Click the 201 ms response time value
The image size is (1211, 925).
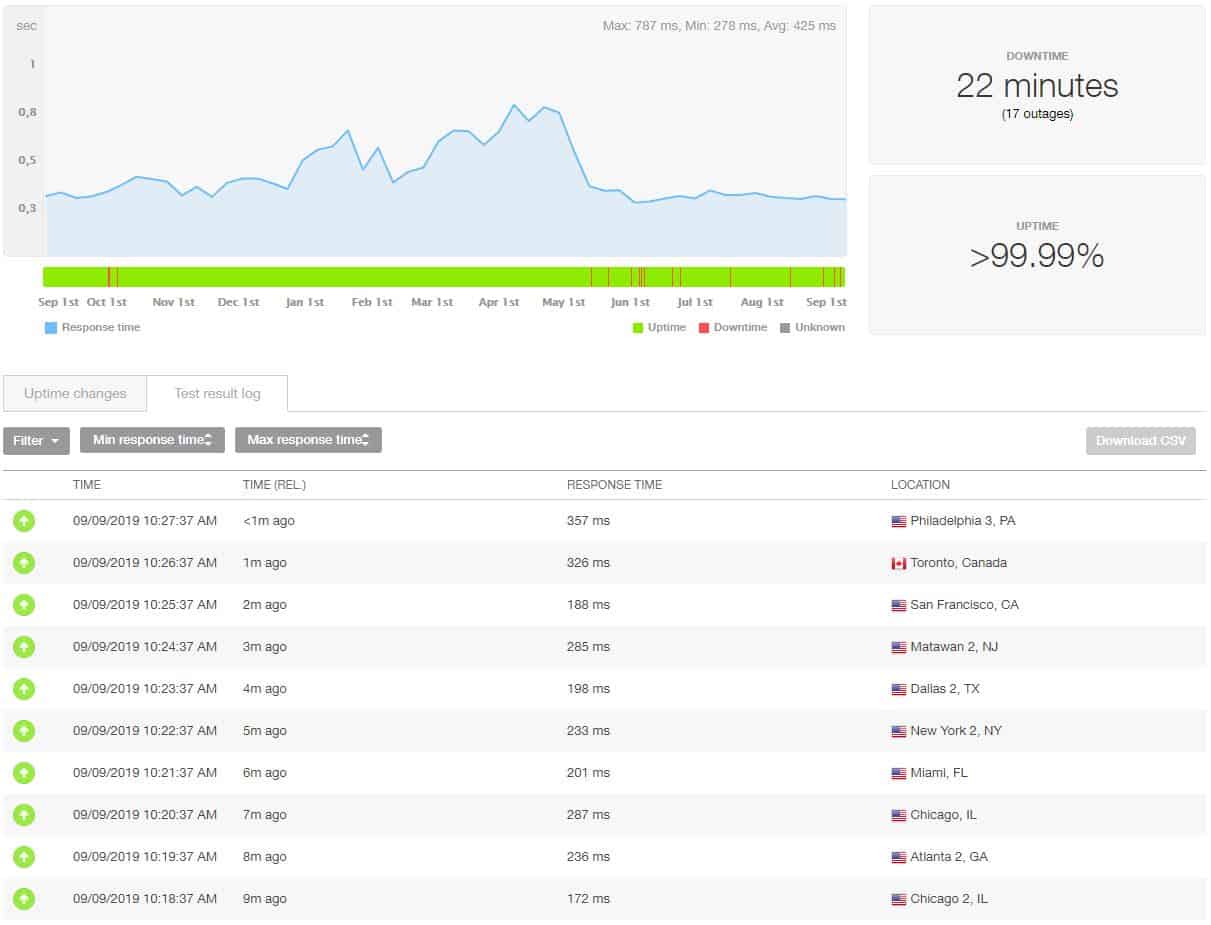coord(588,773)
